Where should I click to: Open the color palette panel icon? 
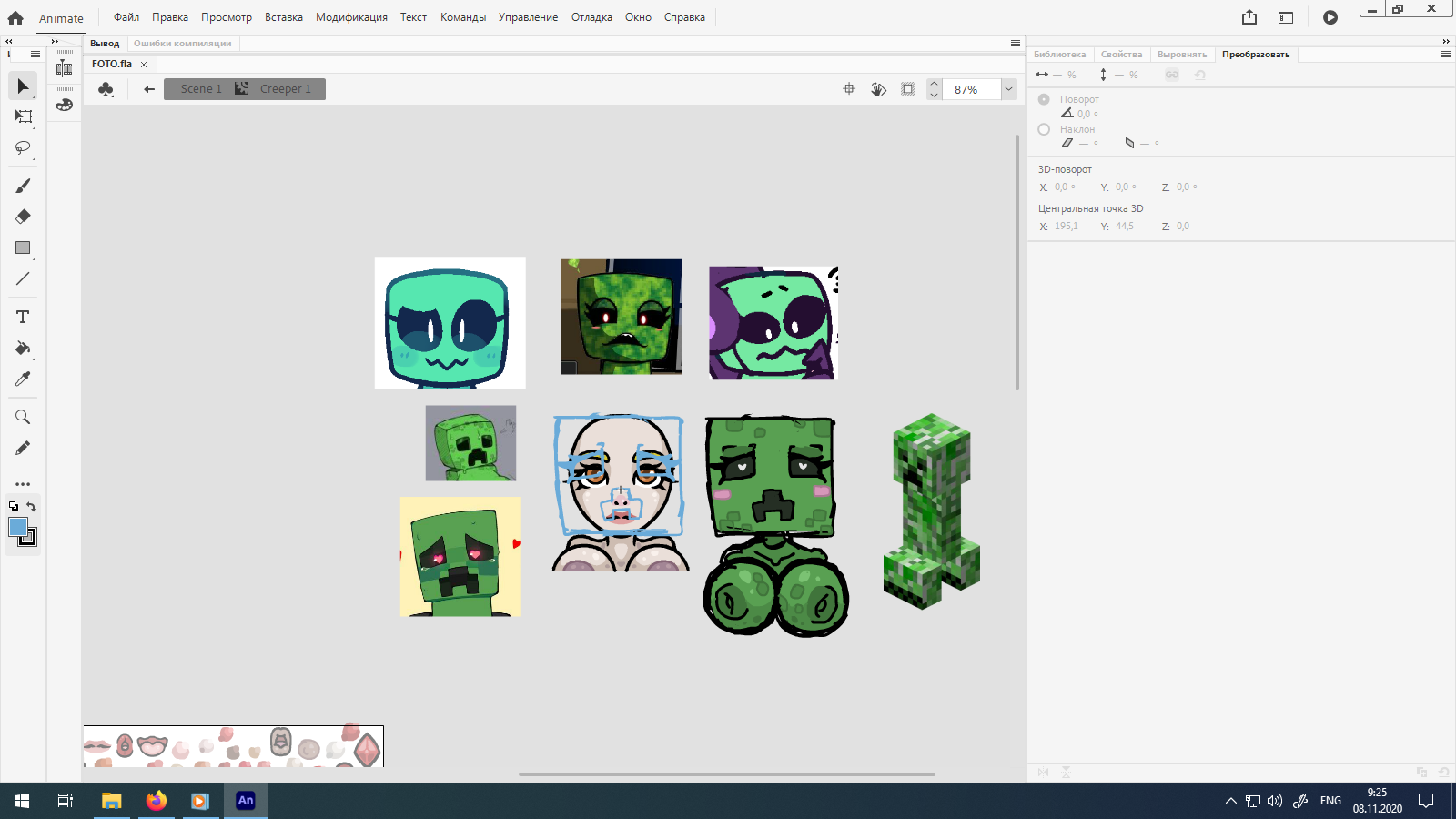point(64,105)
